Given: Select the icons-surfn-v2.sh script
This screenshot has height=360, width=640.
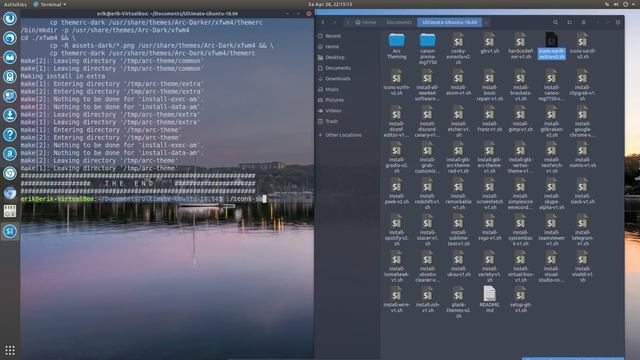Looking at the screenshot, I should tap(396, 82).
